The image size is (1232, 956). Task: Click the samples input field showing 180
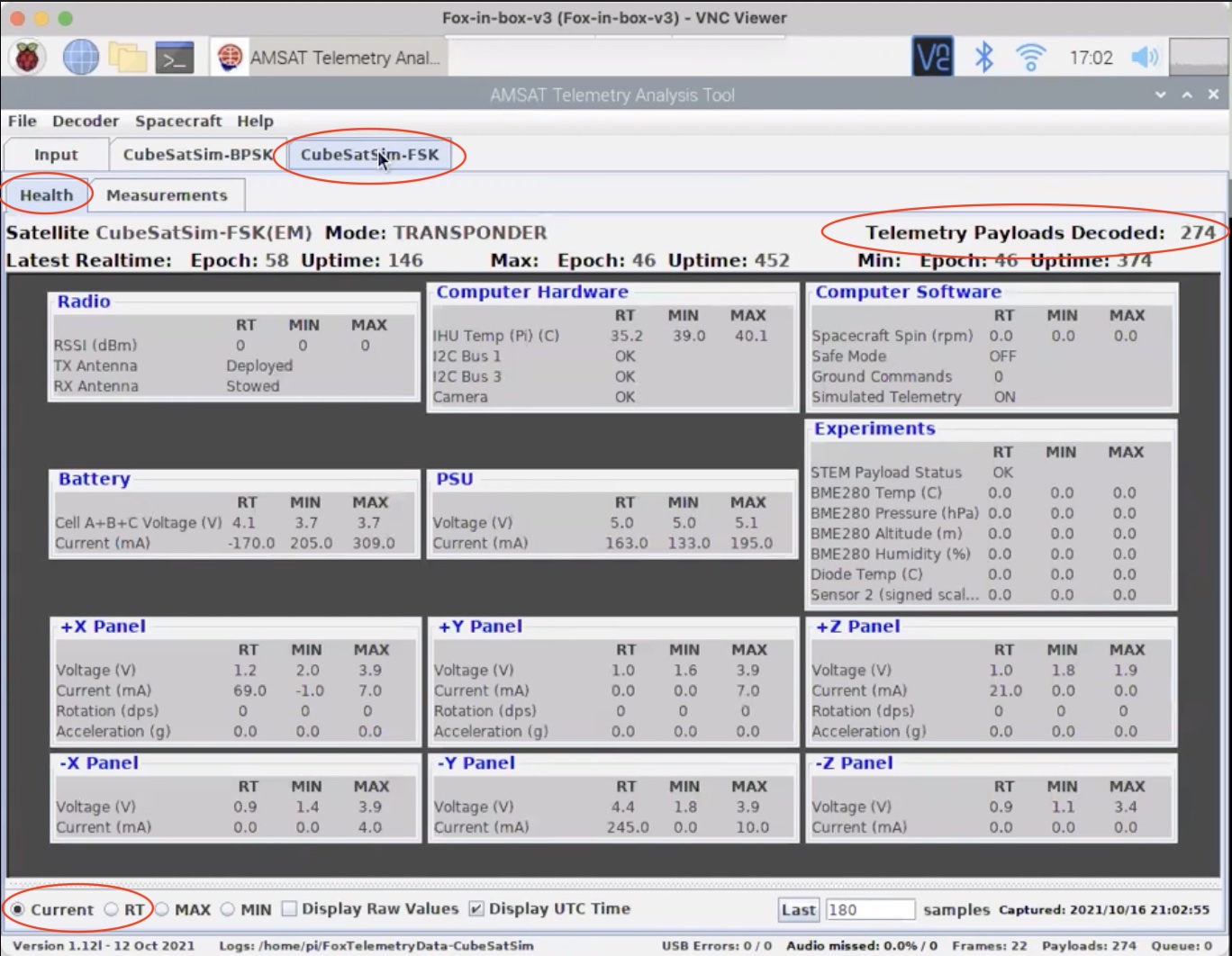(x=870, y=910)
